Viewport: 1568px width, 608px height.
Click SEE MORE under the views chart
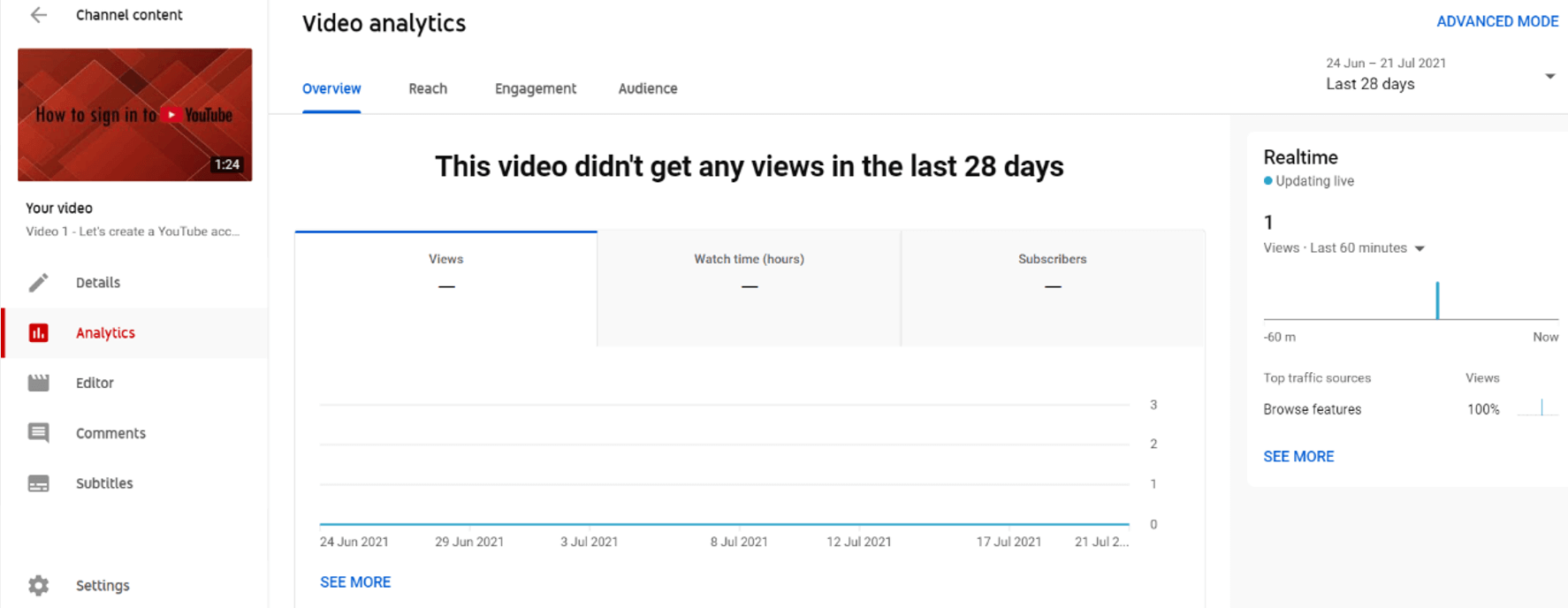tap(355, 582)
